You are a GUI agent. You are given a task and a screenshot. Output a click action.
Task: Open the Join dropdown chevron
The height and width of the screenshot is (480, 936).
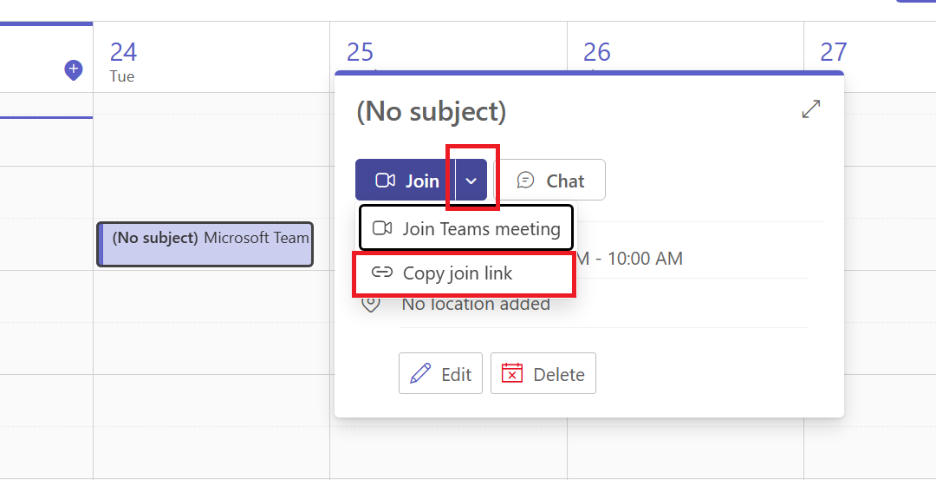pos(472,180)
